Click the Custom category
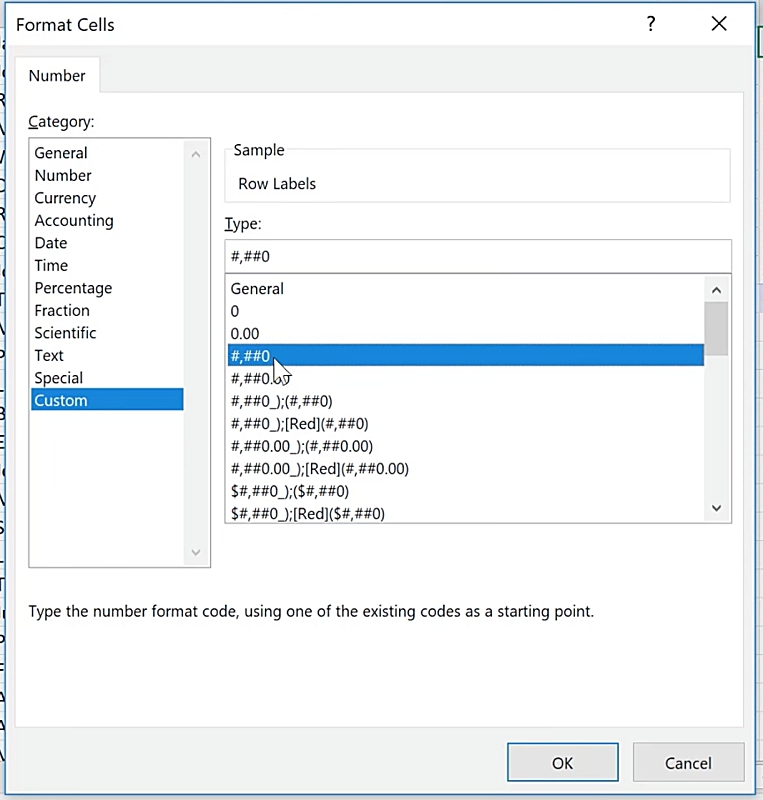Image resolution: width=763 pixels, height=800 pixels. (61, 400)
